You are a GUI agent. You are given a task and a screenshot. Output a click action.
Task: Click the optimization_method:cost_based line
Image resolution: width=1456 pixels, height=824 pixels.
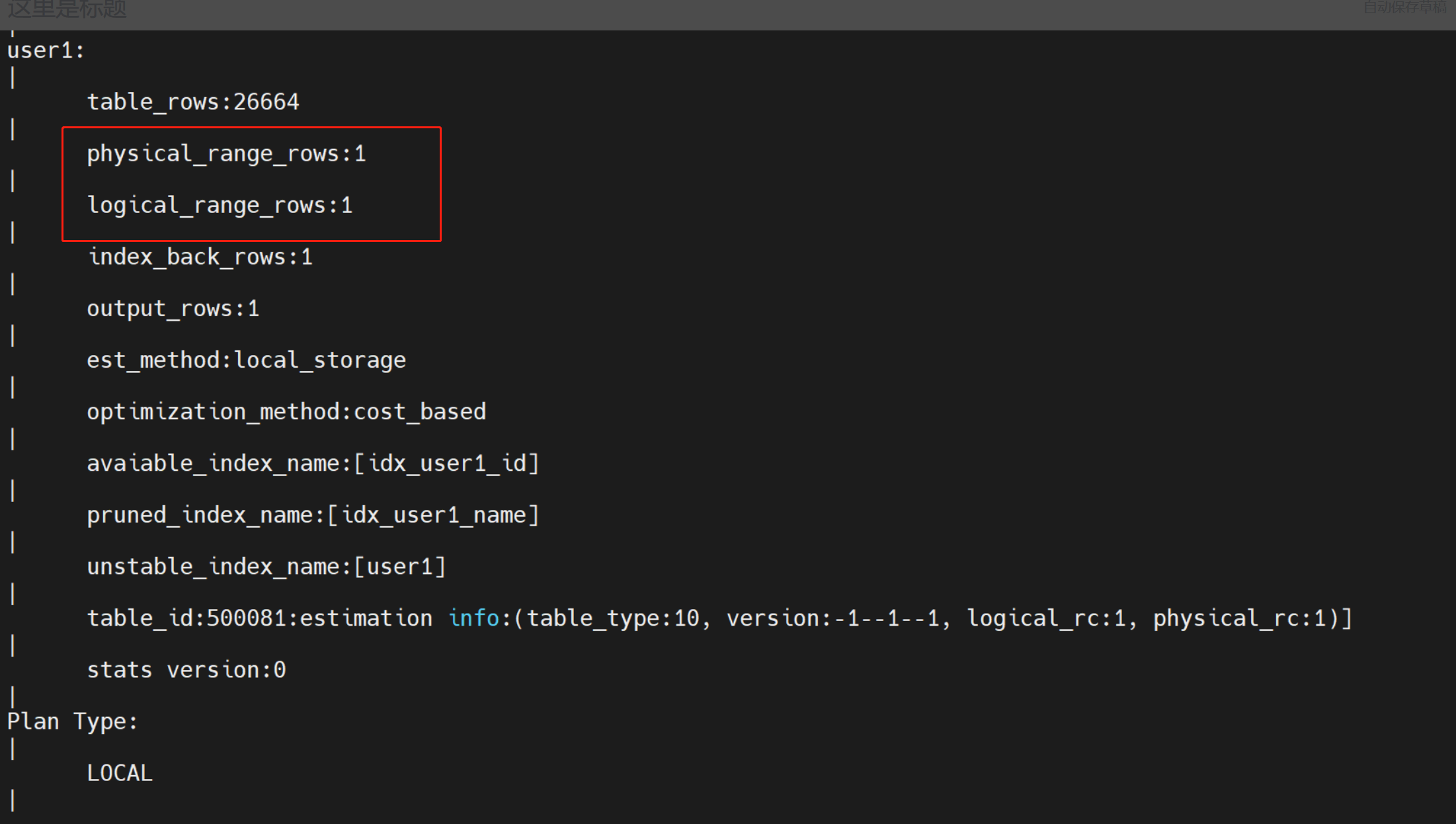click(286, 411)
